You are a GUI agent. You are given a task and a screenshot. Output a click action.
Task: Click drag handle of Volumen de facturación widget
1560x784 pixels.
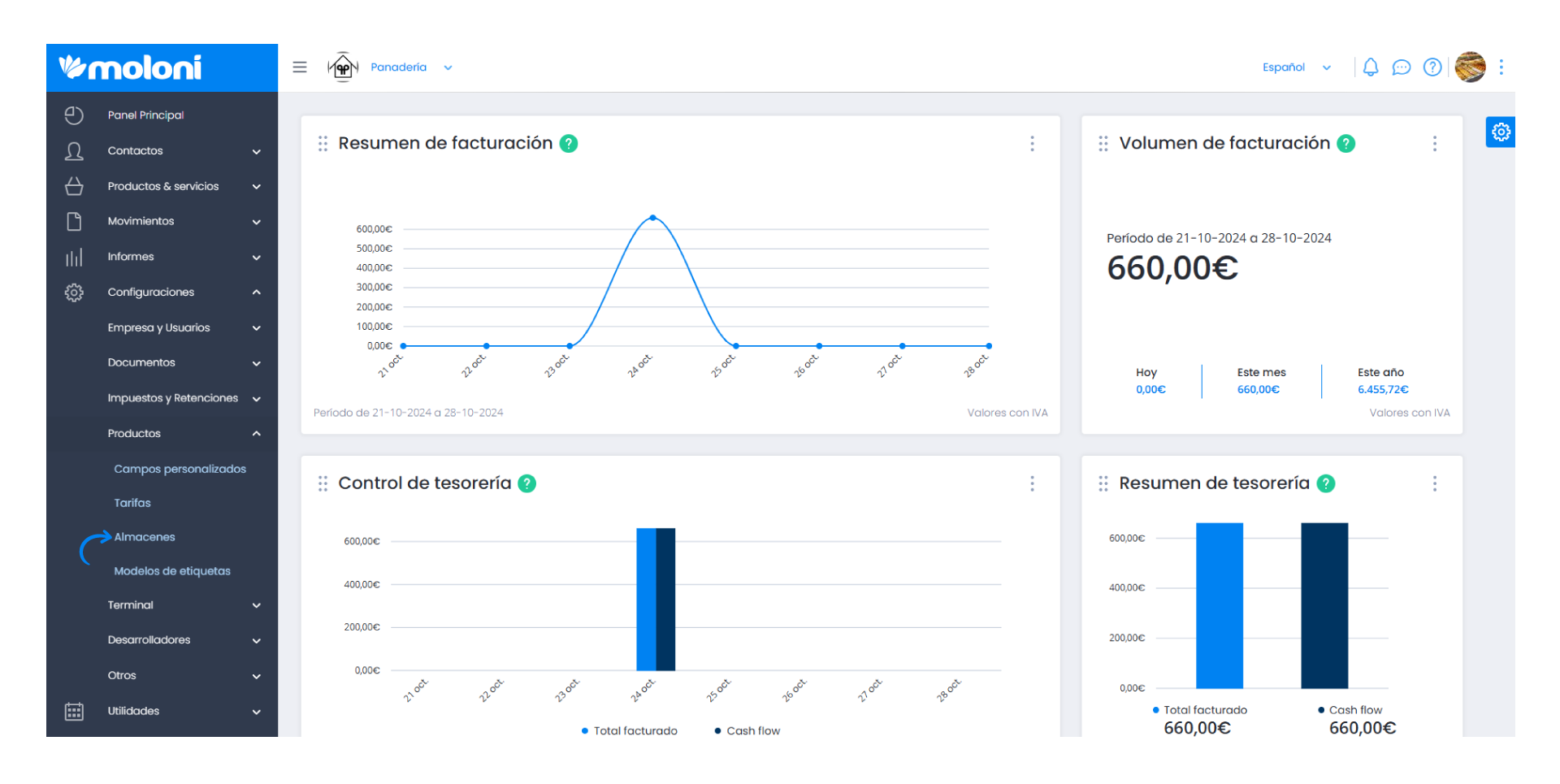pyautogui.click(x=1103, y=144)
